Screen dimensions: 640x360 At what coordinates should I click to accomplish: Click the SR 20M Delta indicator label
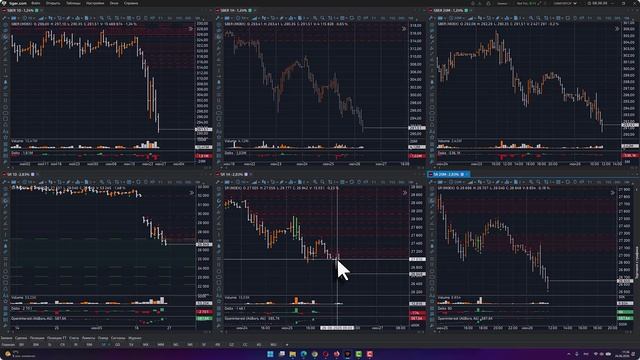pos(445,308)
